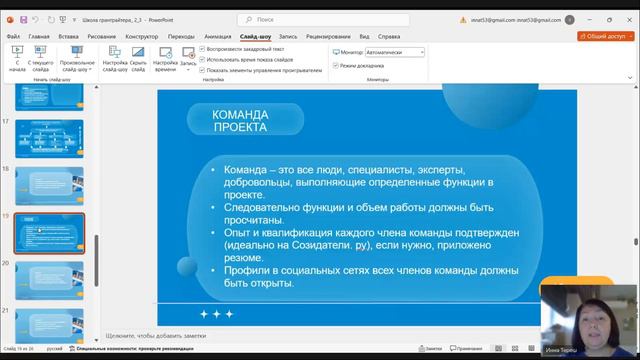Select slide 19 thumbnail
Image resolution: width=640 pixels, height=360 pixels.
pos(49,233)
